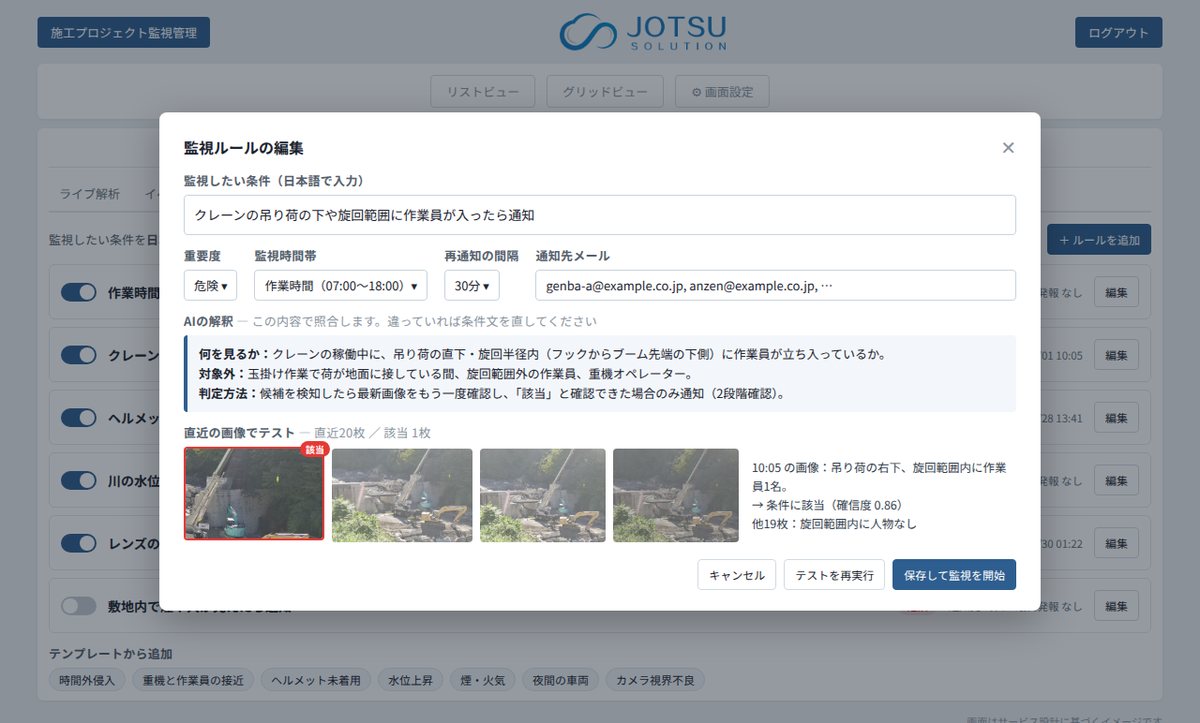Open the fourth test image thumbnail
1200x723 pixels.
click(x=676, y=495)
